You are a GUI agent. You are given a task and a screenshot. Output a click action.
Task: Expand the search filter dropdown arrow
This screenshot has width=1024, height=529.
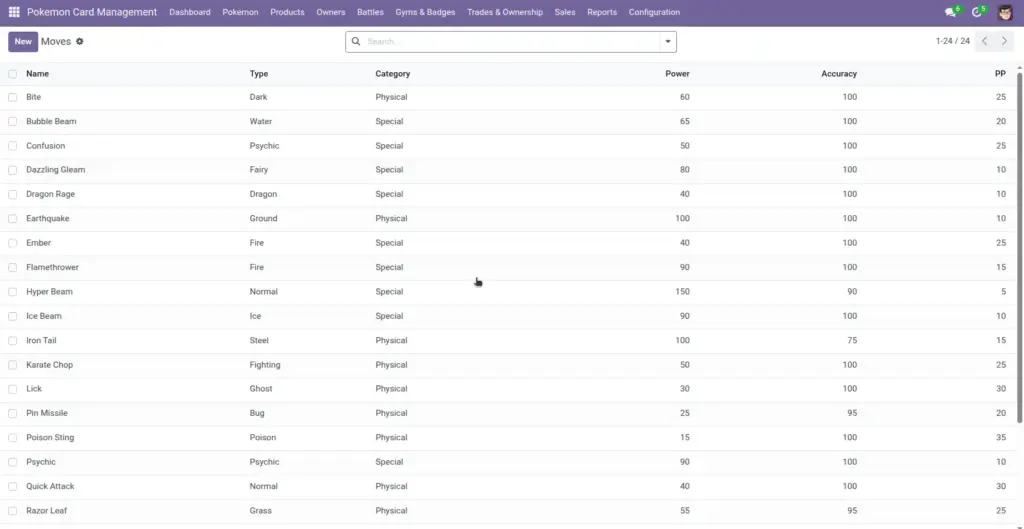point(667,42)
